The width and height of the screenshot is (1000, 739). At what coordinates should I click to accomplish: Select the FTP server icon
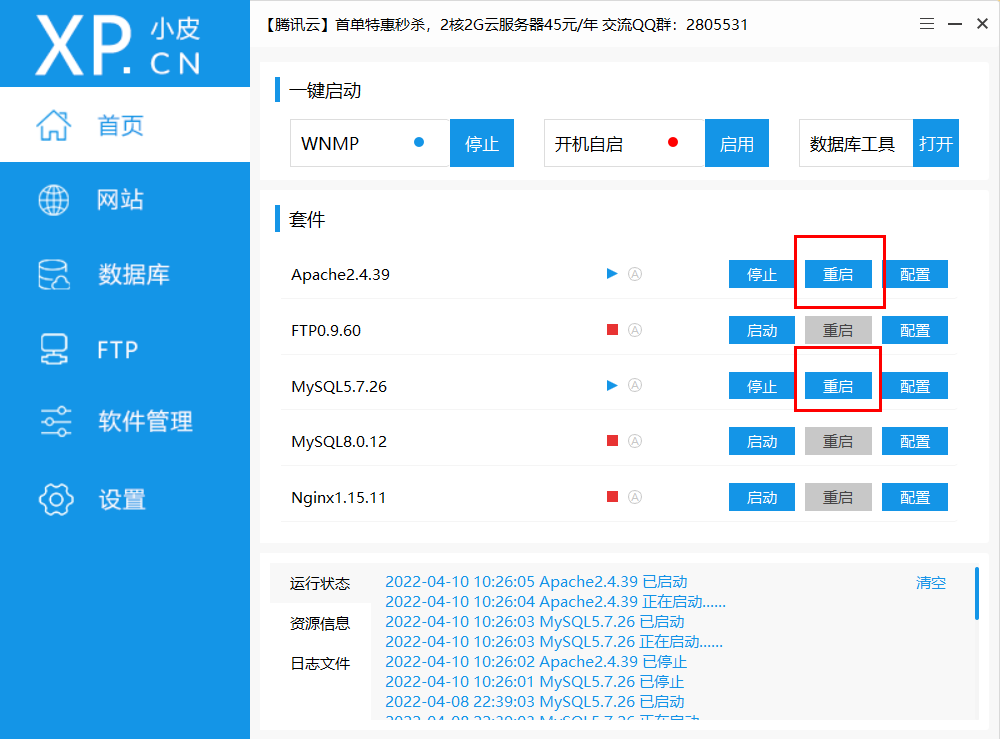tap(54, 349)
